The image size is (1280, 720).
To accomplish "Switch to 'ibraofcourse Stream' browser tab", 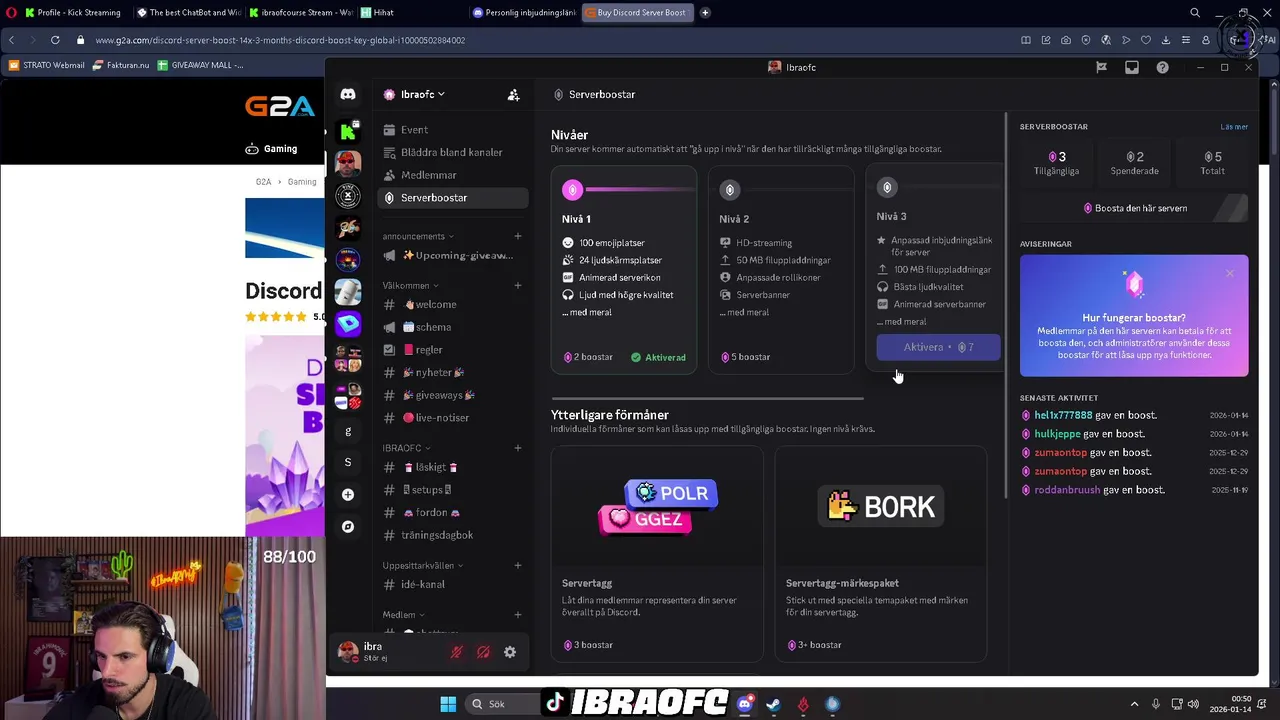I will pyautogui.click(x=300, y=13).
